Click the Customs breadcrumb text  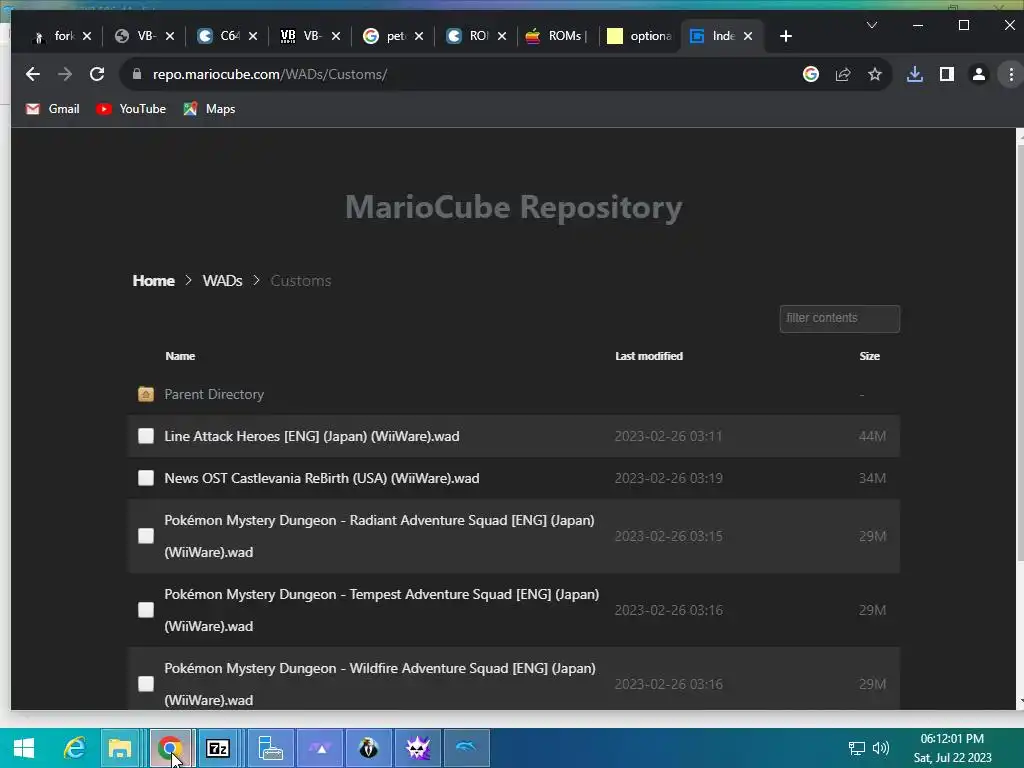point(300,281)
